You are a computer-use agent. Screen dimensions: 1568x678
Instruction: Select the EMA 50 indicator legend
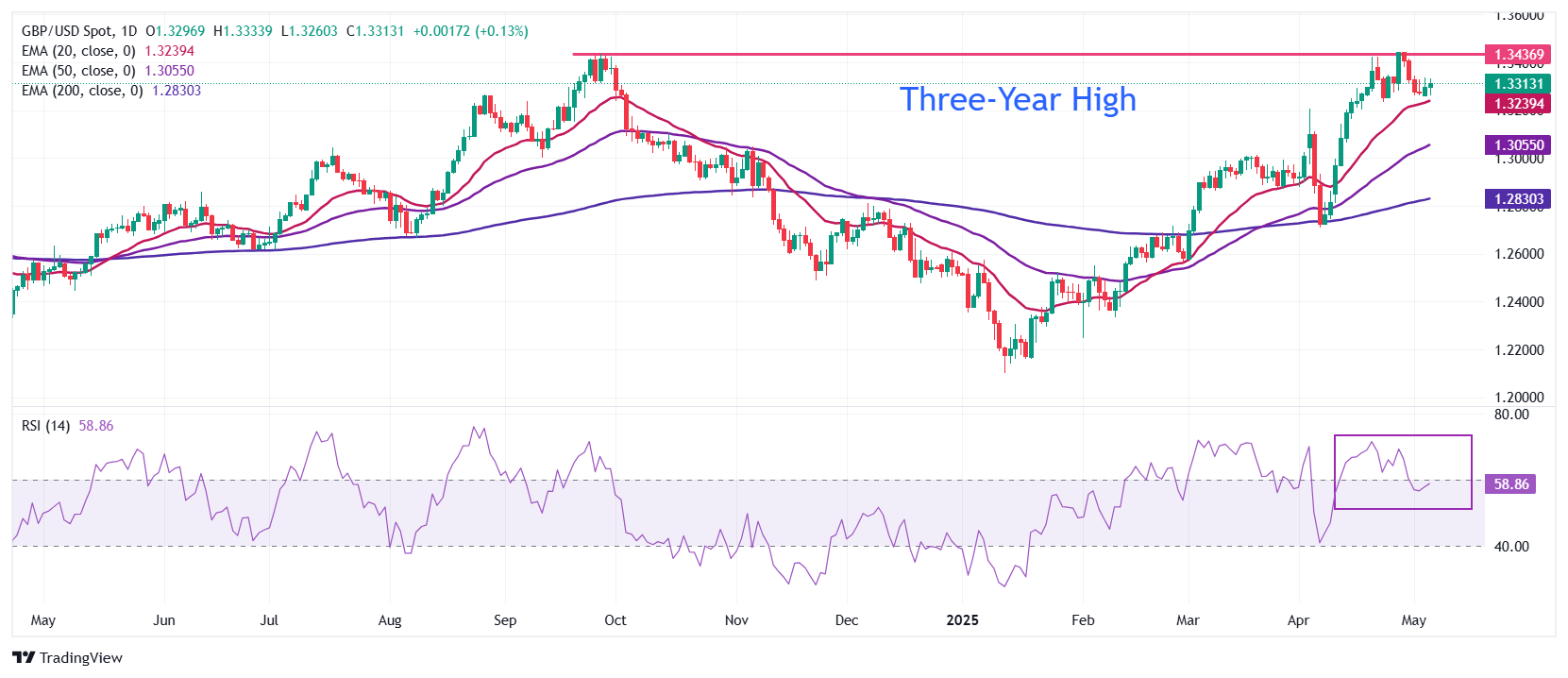point(78,71)
